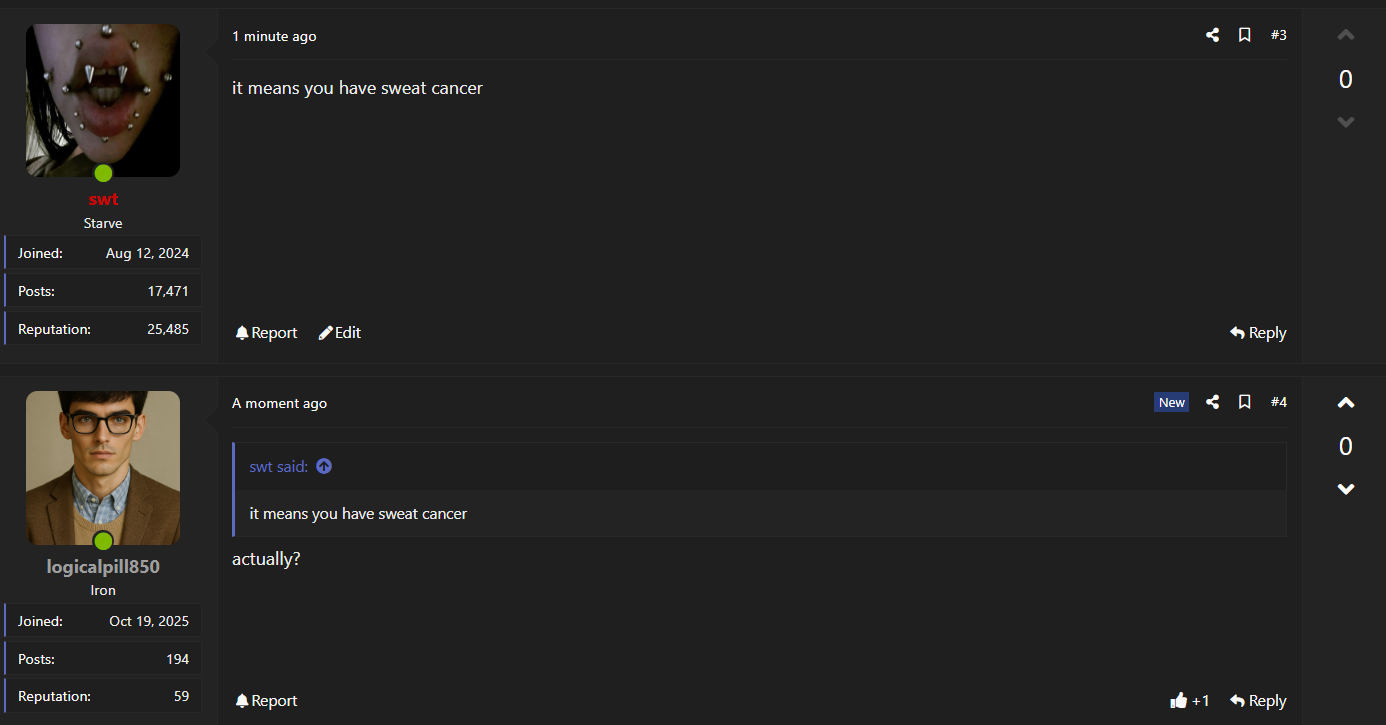The image size is (1386, 725).
Task: Open swt's profile via username
Action: pos(103,200)
